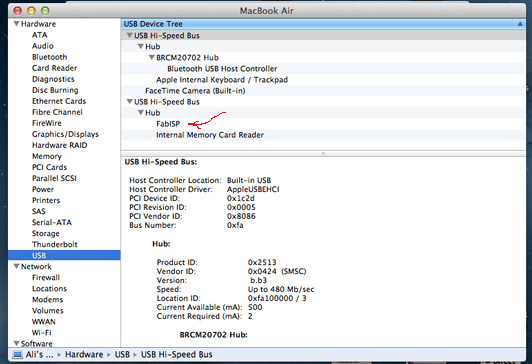The image size is (532, 364).
Task: Collapse the Network section triangle
Action: pyautogui.click(x=16, y=266)
